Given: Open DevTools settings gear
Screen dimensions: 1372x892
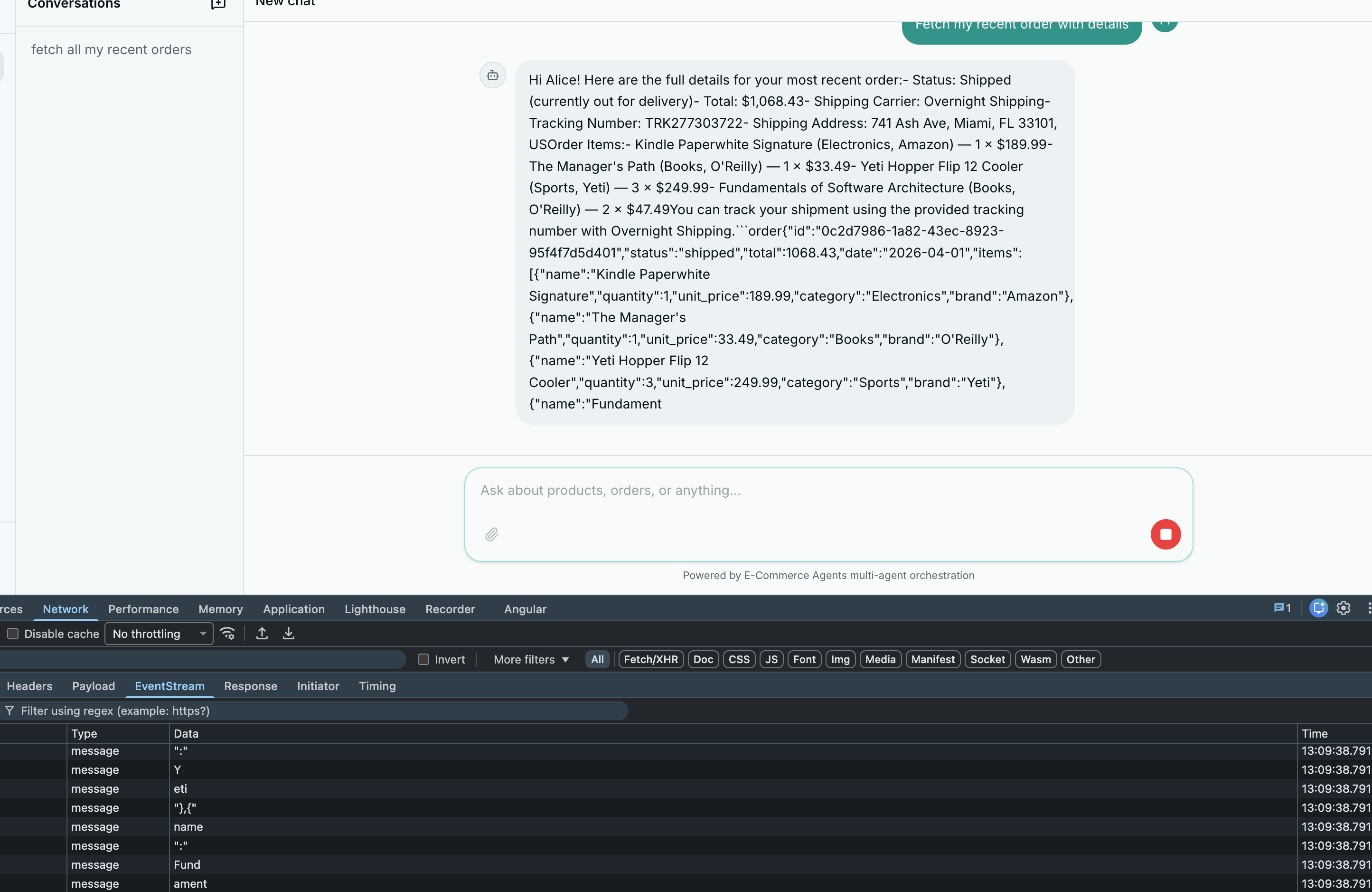Looking at the screenshot, I should click(1343, 608).
